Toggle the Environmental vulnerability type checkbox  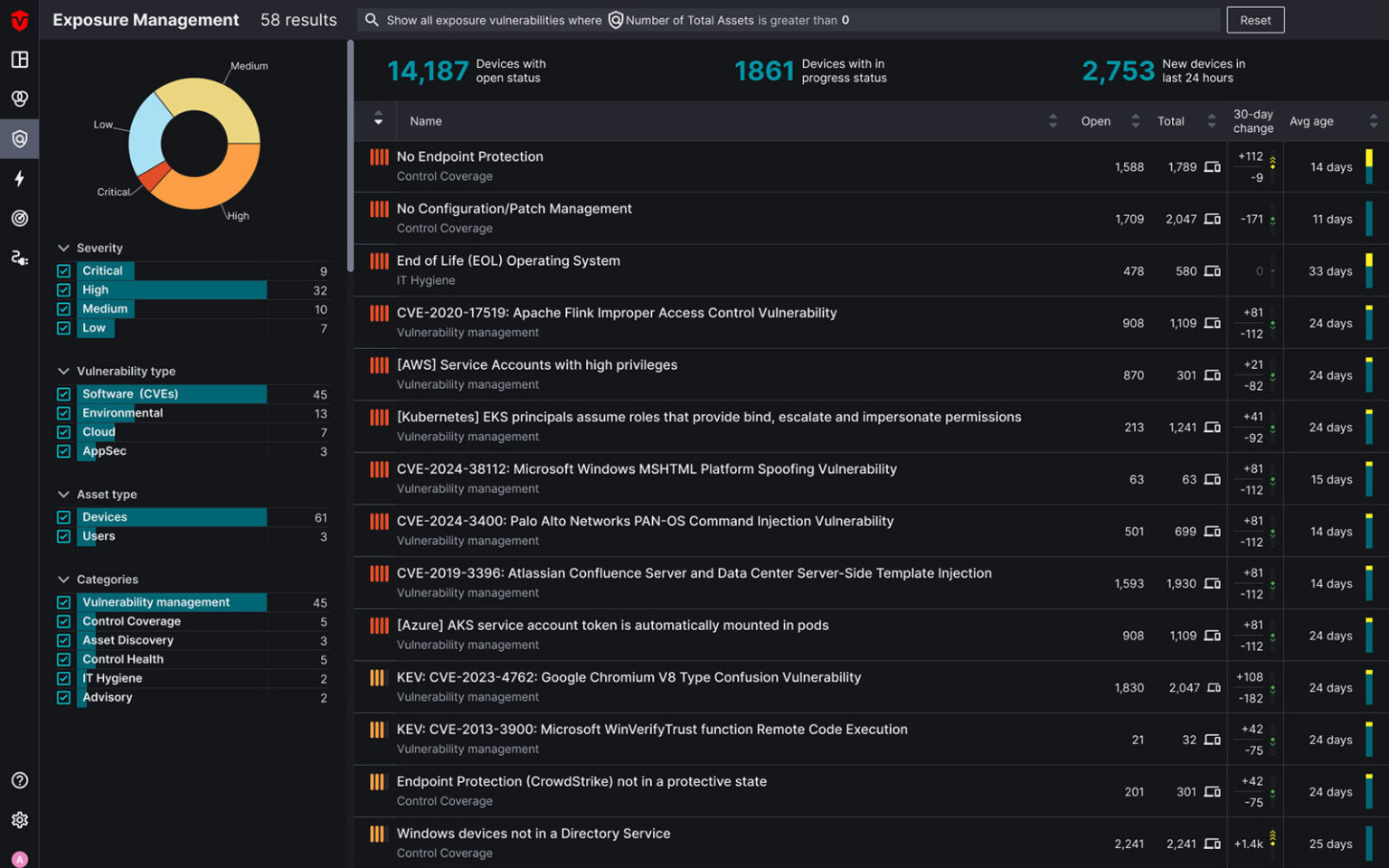[x=64, y=413]
